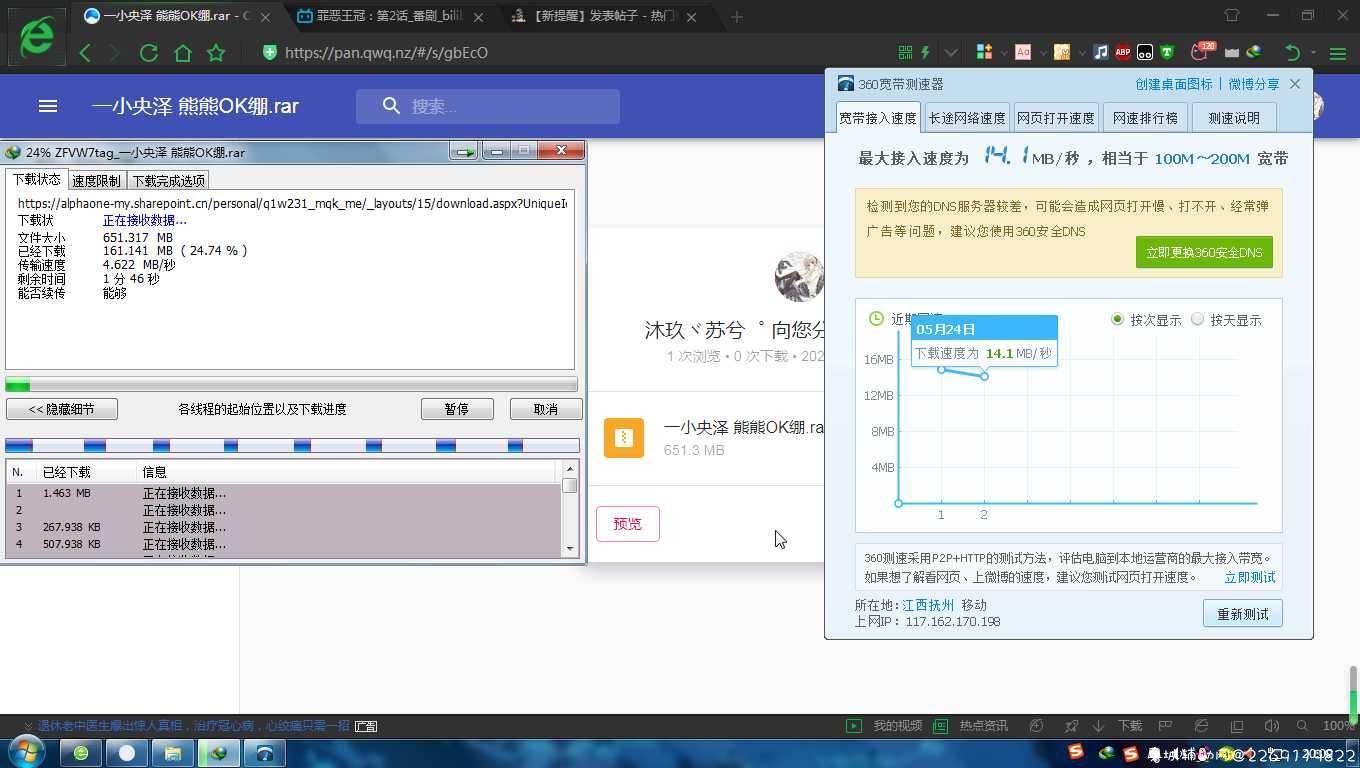The height and width of the screenshot is (768, 1360).
Task: Click the globe download manager extension icon
Action: tap(1254, 52)
